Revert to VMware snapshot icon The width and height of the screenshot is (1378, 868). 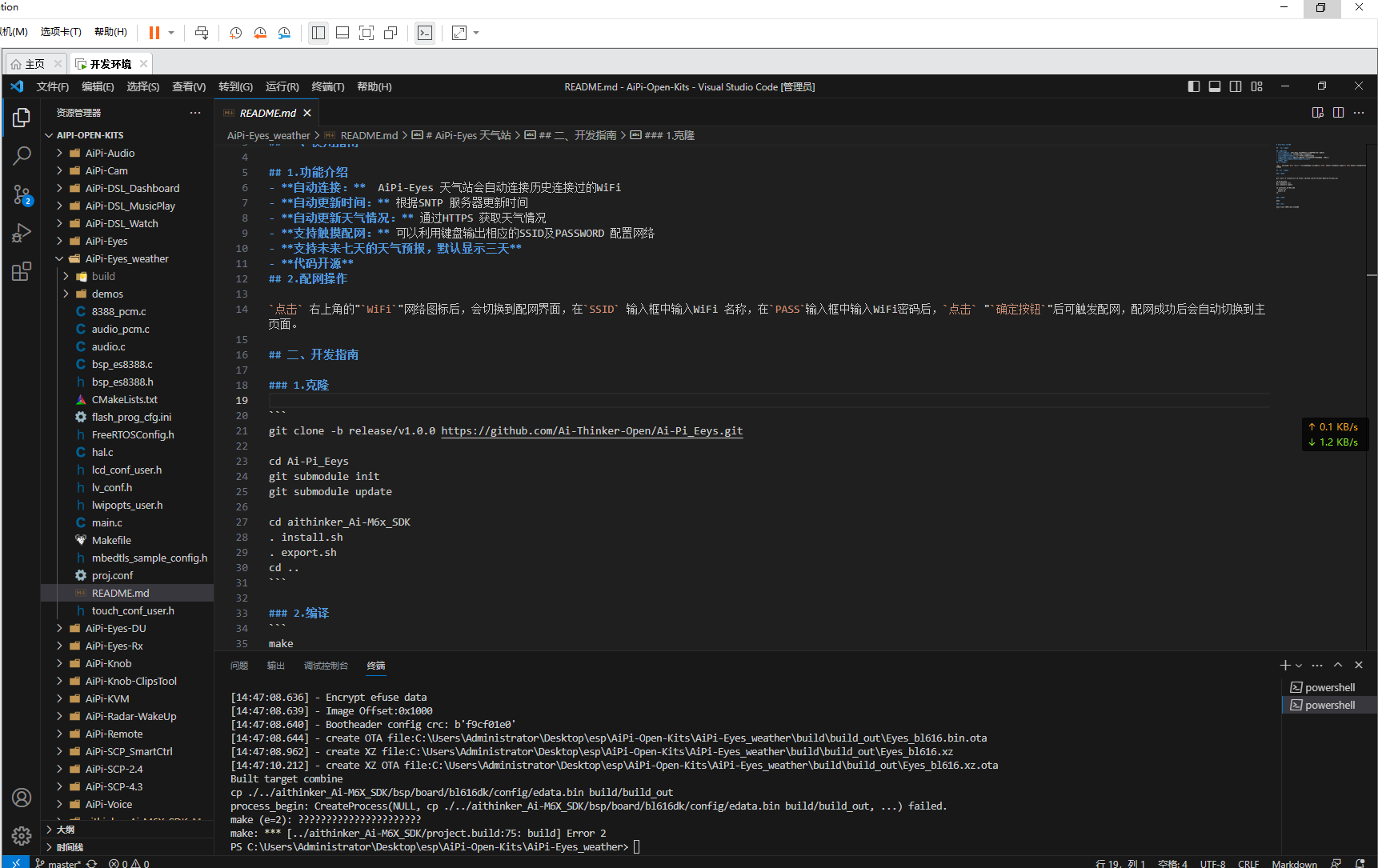(x=260, y=33)
